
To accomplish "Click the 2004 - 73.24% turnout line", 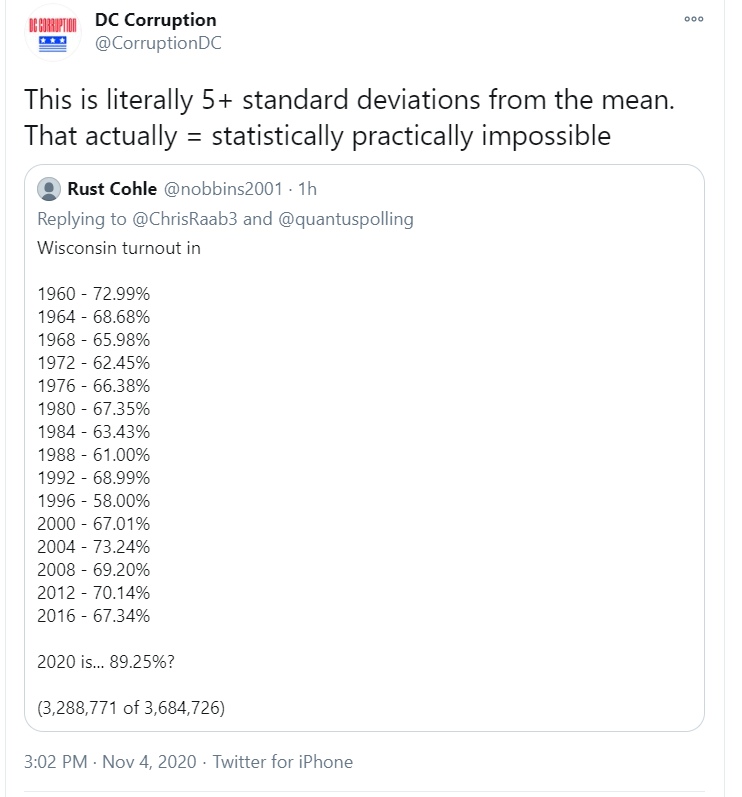I will click(94, 547).
